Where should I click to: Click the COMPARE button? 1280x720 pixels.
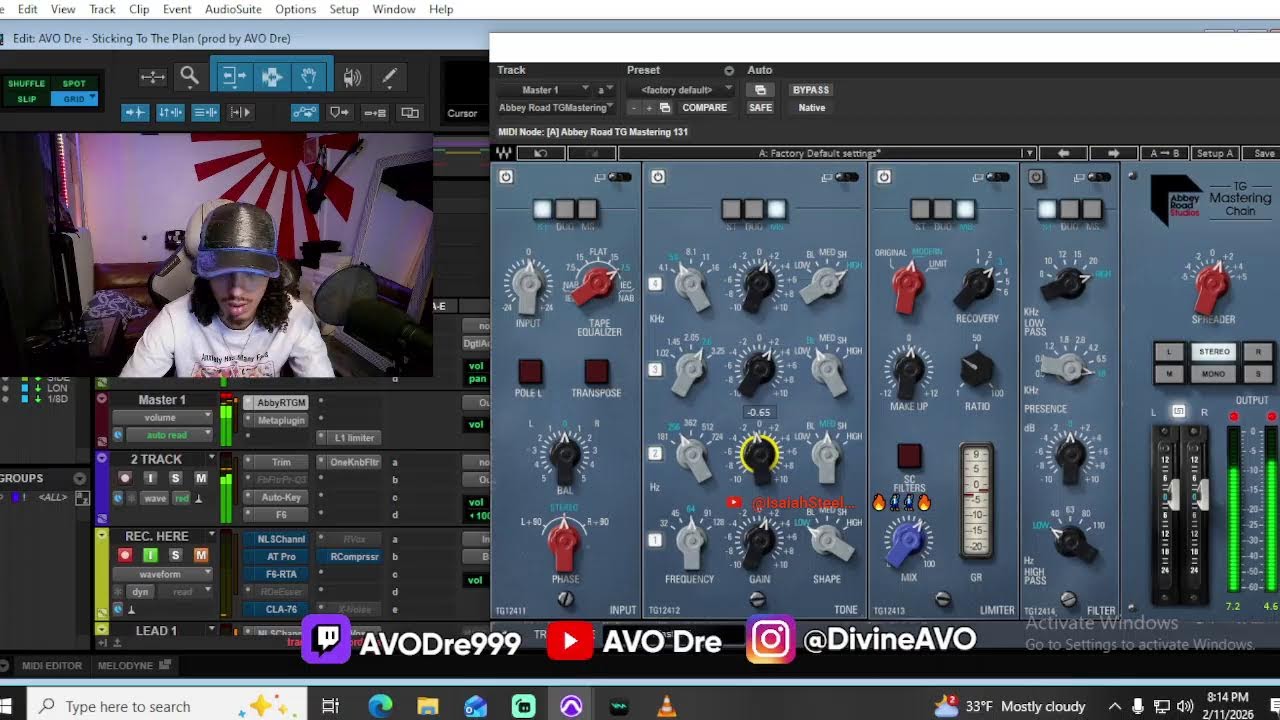pos(704,108)
